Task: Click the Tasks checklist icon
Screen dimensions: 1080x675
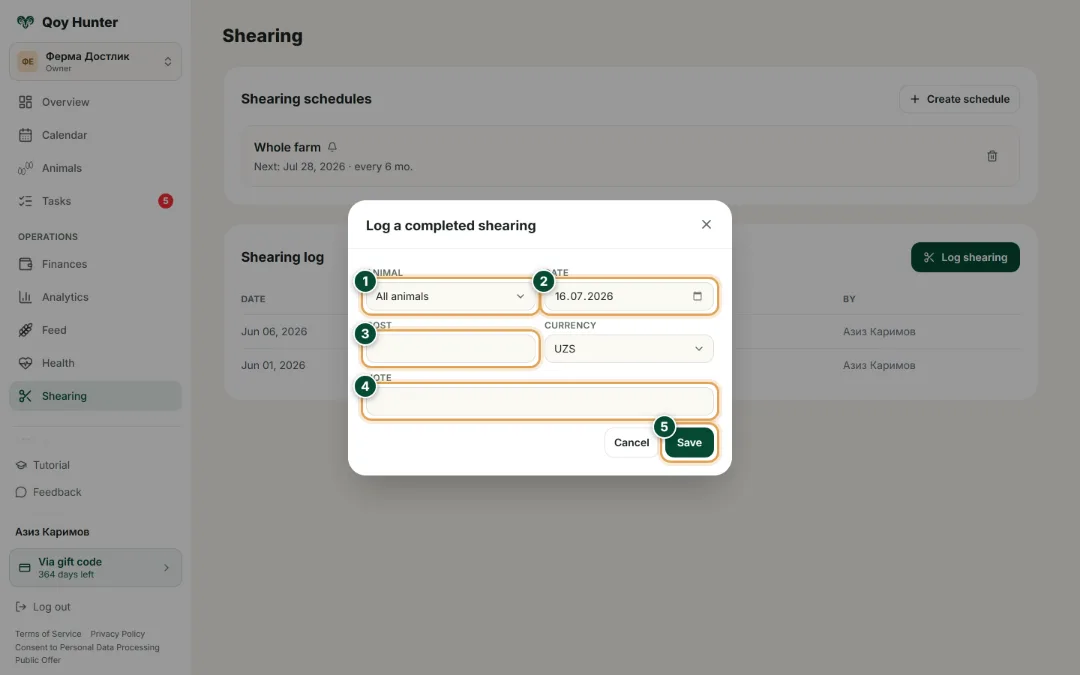Action: pyautogui.click(x=25, y=201)
